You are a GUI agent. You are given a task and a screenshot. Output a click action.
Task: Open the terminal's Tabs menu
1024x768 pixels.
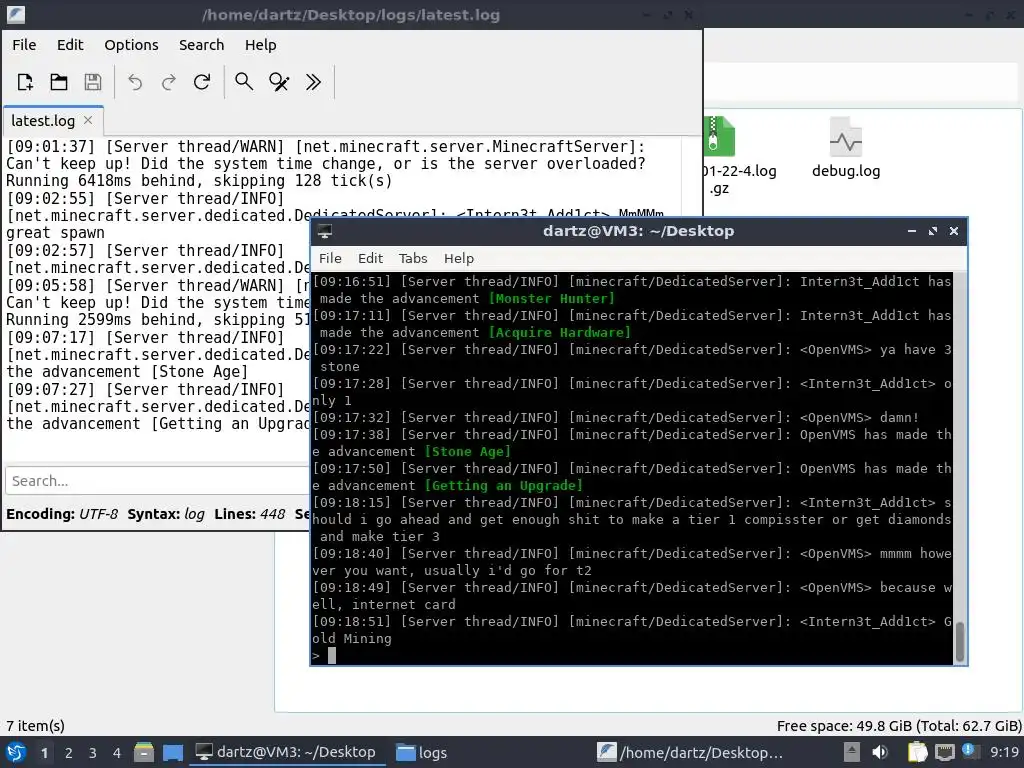click(x=413, y=258)
